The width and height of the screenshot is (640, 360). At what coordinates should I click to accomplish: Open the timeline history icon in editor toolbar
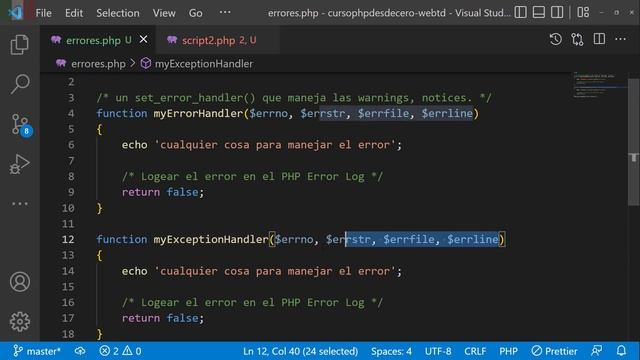(x=556, y=39)
